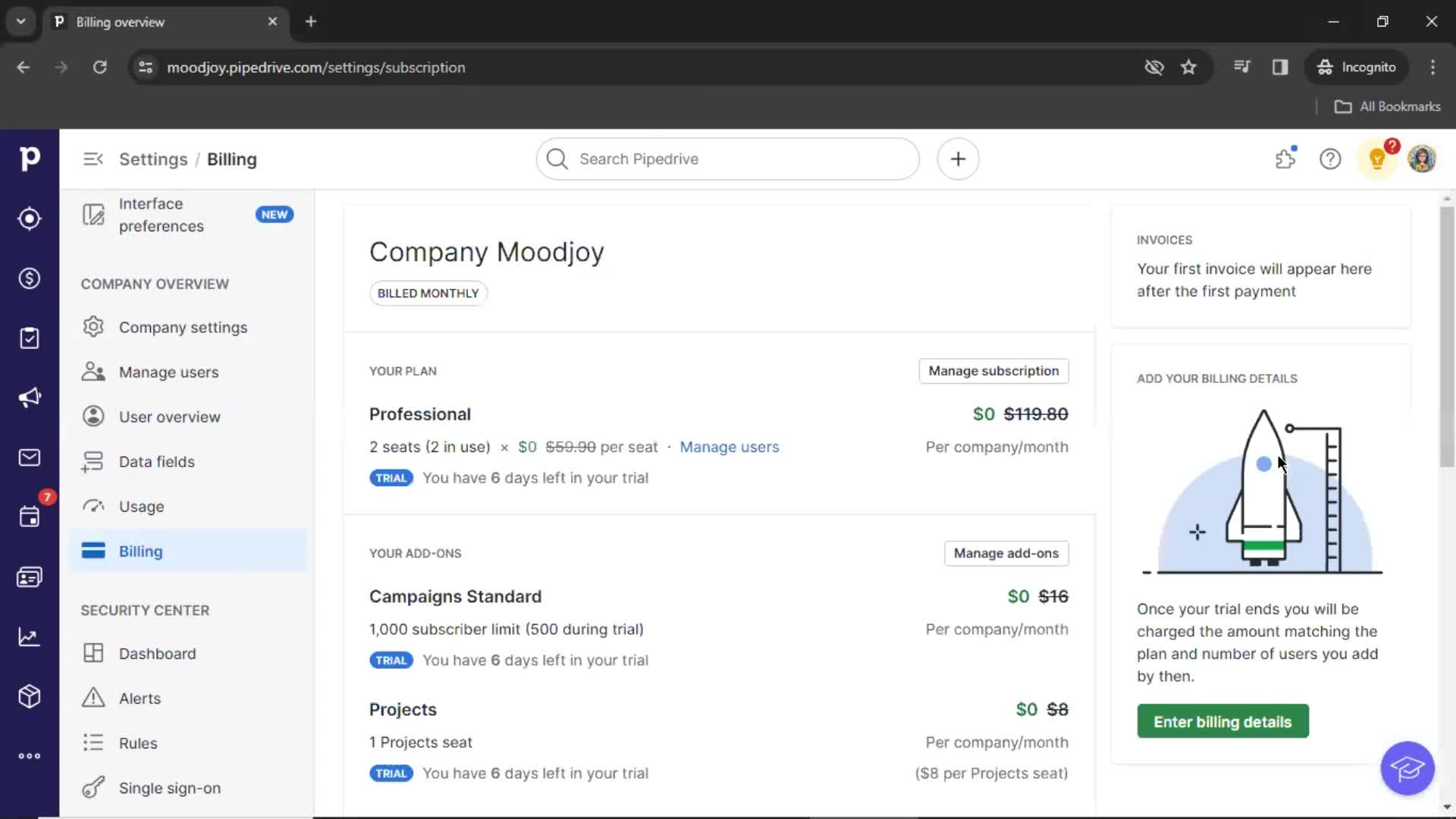1456x819 pixels.
Task: Collapse the settings menu with the hamburger icon
Action: click(93, 159)
